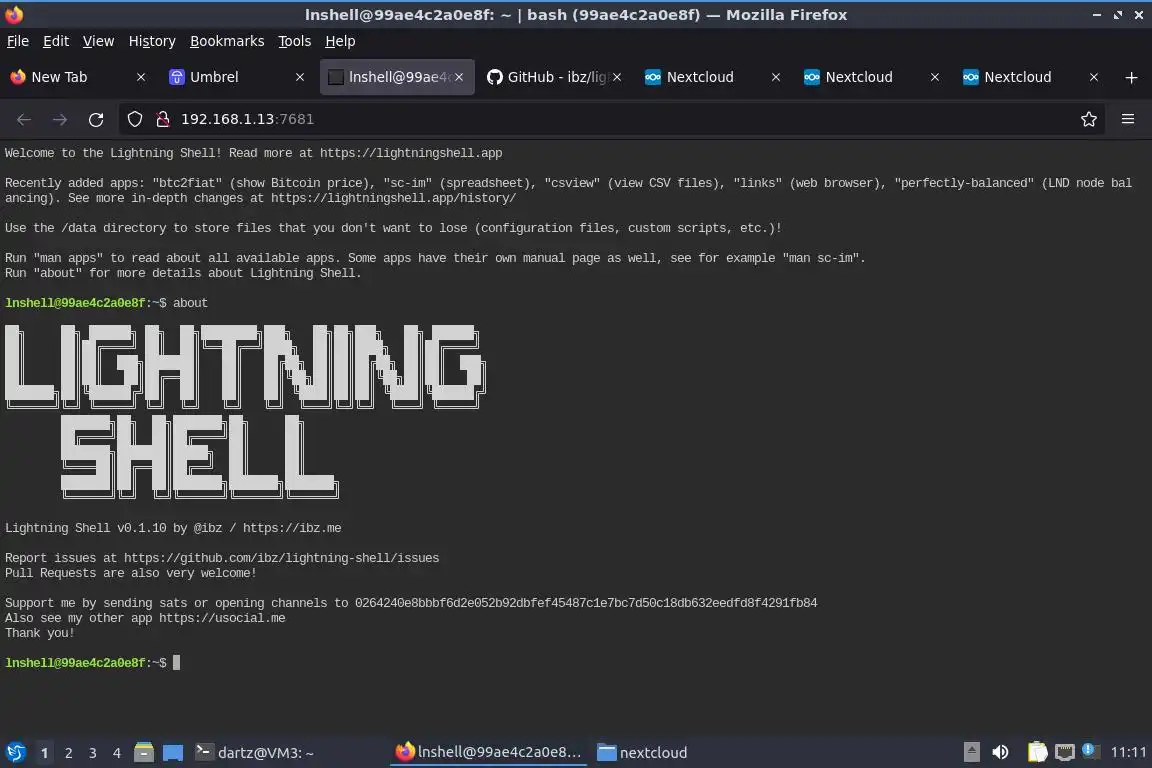Close the second Nextcloud tab
Image resolution: width=1152 pixels, height=768 pixels.
[x=935, y=77]
